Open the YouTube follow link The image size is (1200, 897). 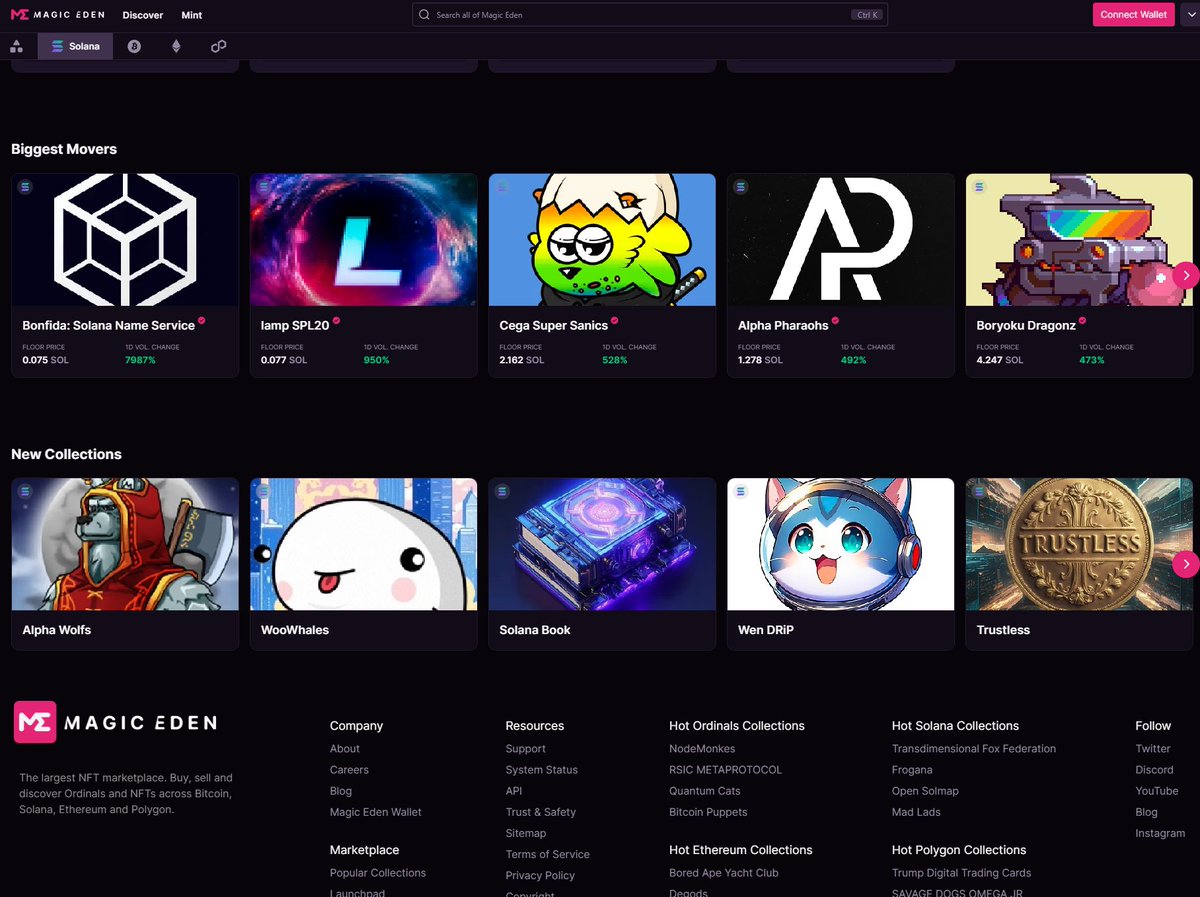1157,791
